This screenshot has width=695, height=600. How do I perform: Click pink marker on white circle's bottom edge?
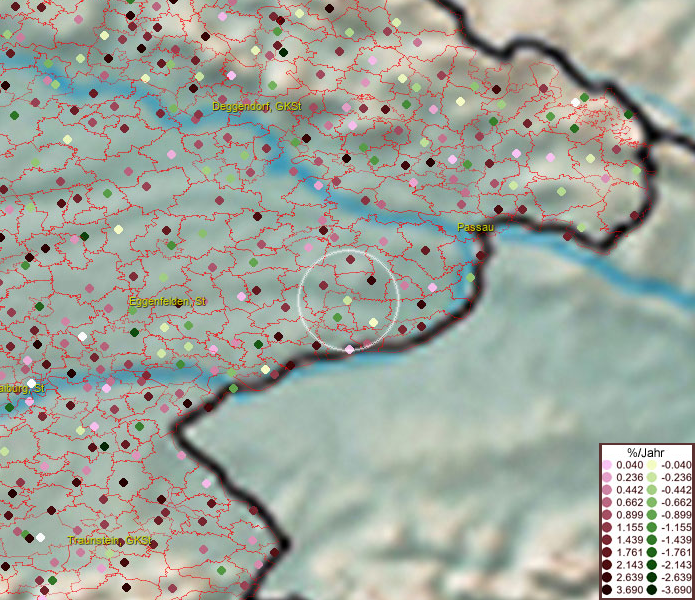(349, 350)
